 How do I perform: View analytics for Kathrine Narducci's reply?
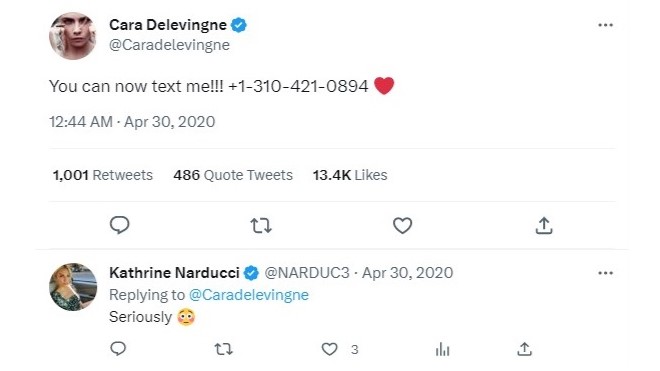coord(442,349)
